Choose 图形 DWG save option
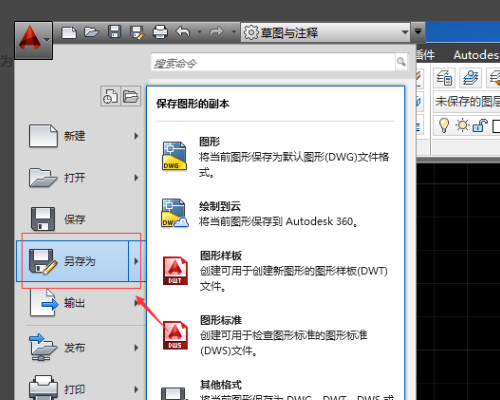This screenshot has width=500, height=400. coord(275,157)
